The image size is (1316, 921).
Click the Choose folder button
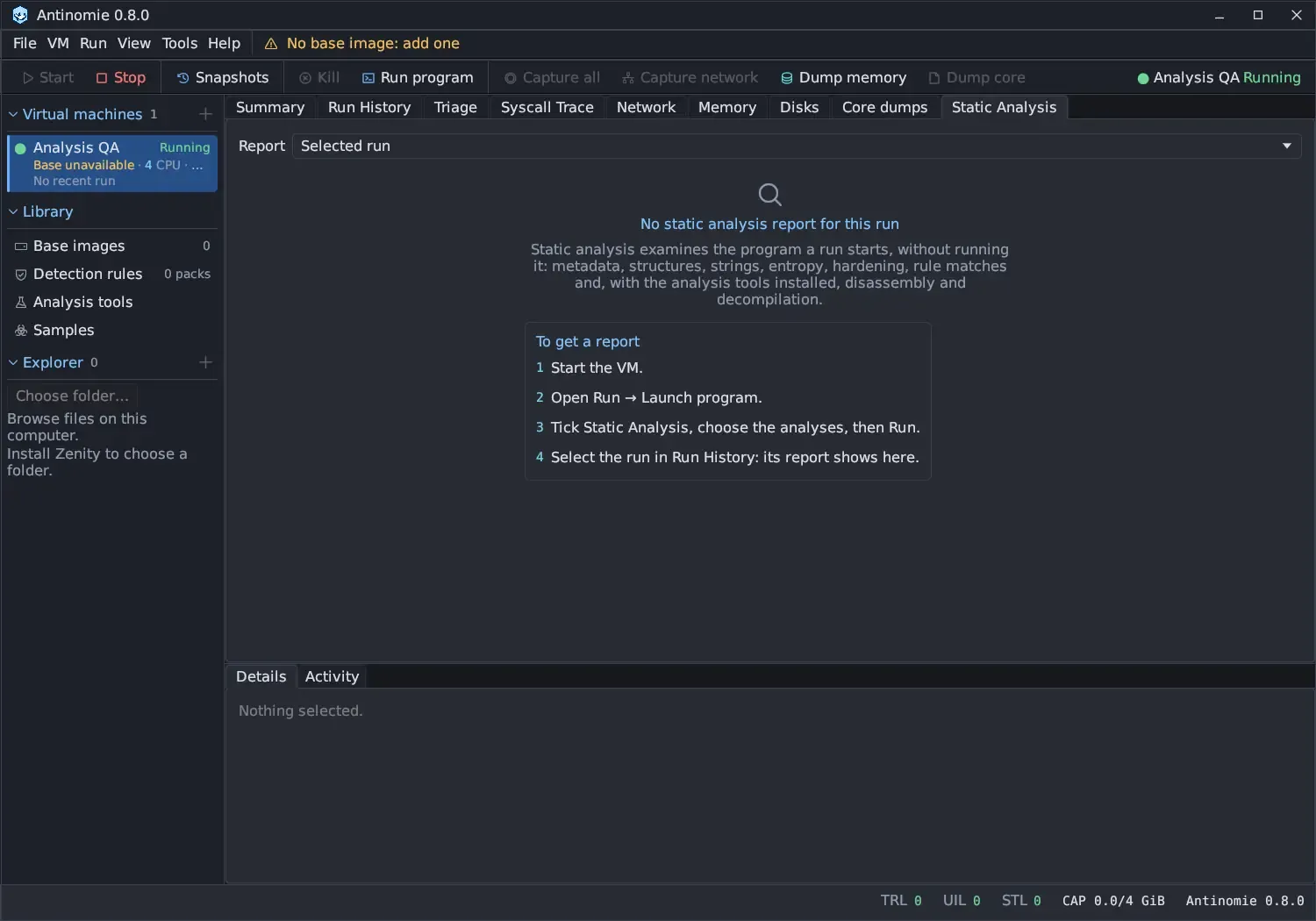coord(72,396)
